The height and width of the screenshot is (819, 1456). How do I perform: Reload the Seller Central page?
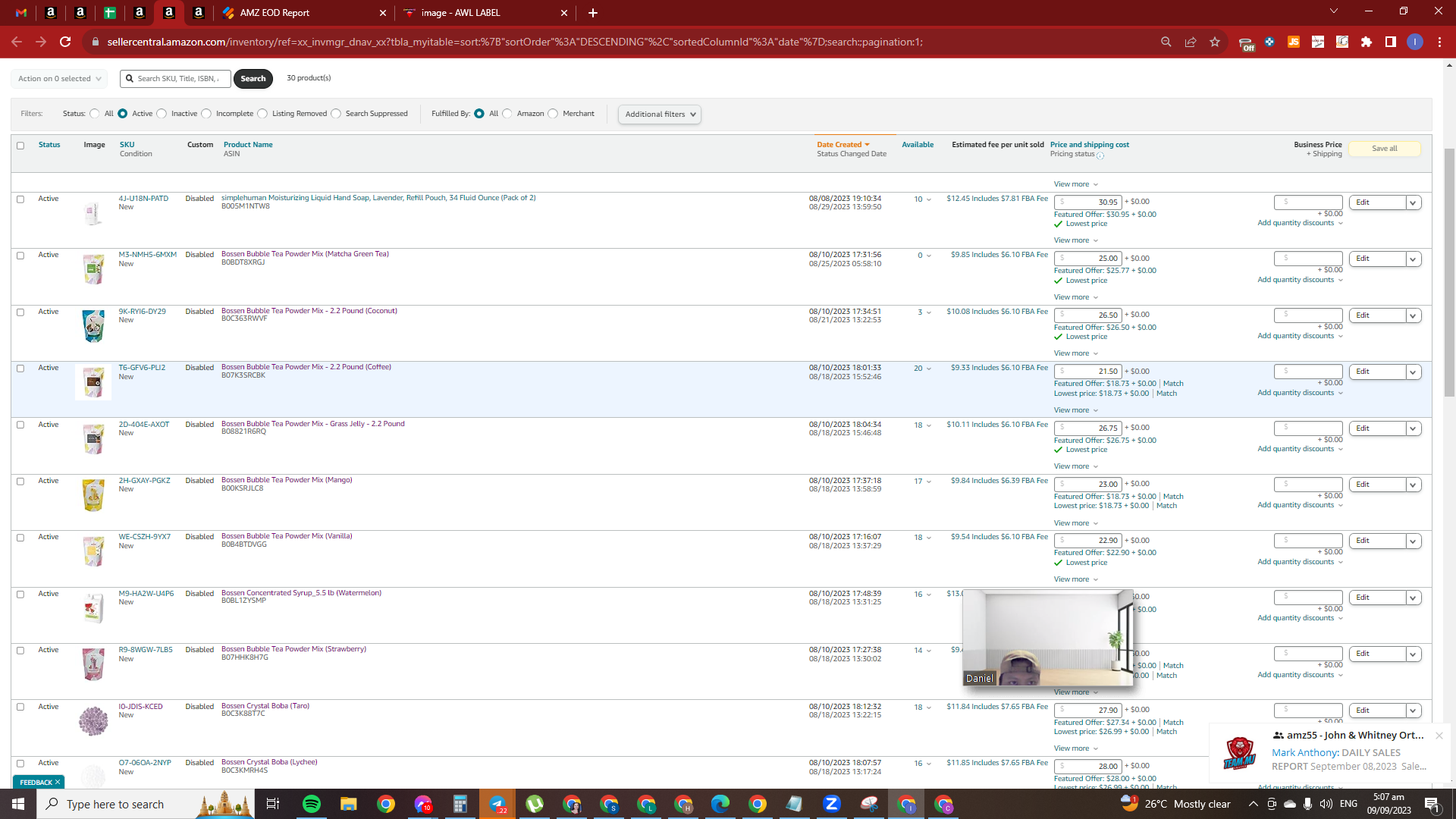(x=65, y=42)
